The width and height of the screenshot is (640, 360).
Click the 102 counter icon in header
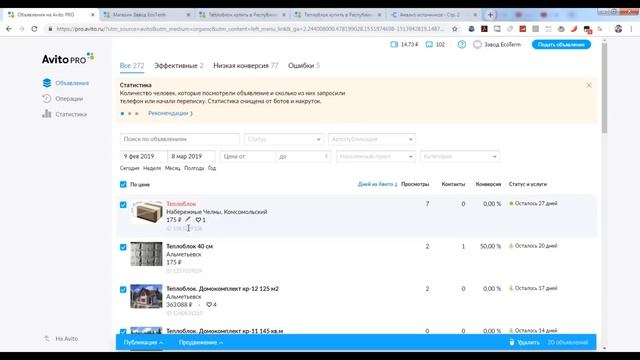[429, 44]
